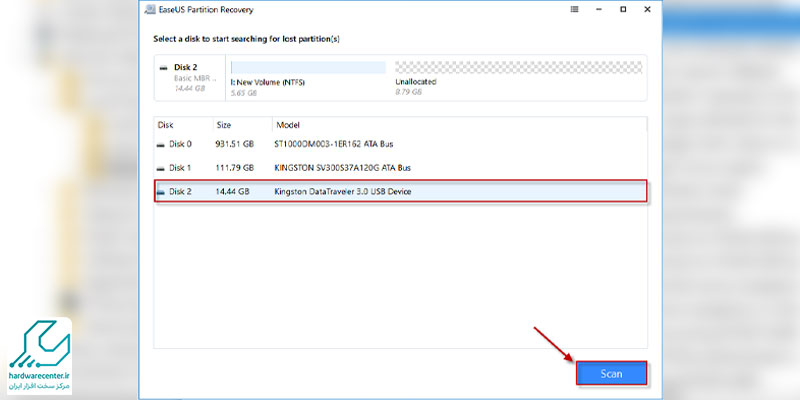
Task: Minimize the EaseUS Partition Recovery window
Action: coord(599,9)
